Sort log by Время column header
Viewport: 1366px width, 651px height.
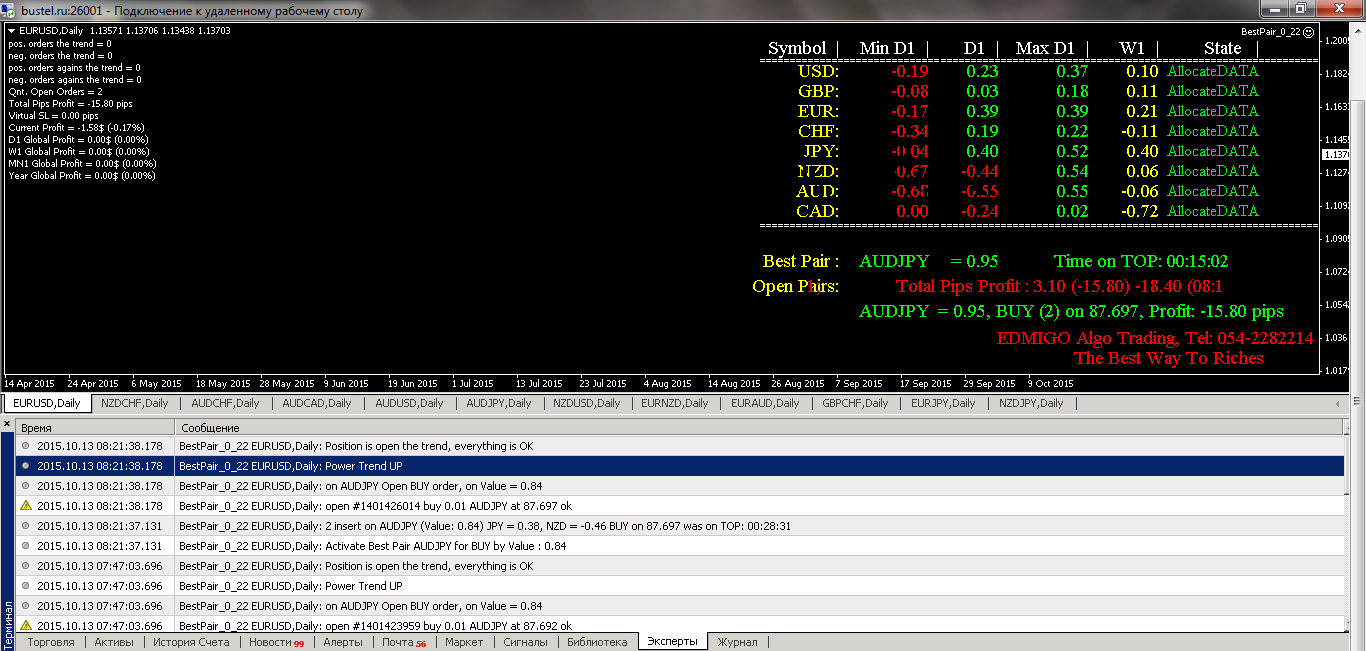coord(95,427)
